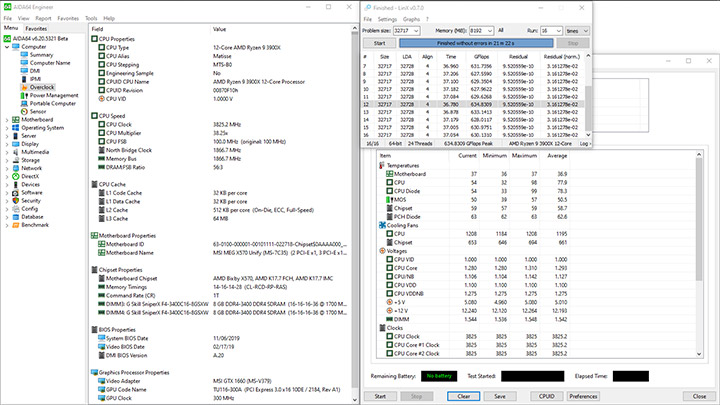Select the Overclock flame icon

tap(24, 87)
